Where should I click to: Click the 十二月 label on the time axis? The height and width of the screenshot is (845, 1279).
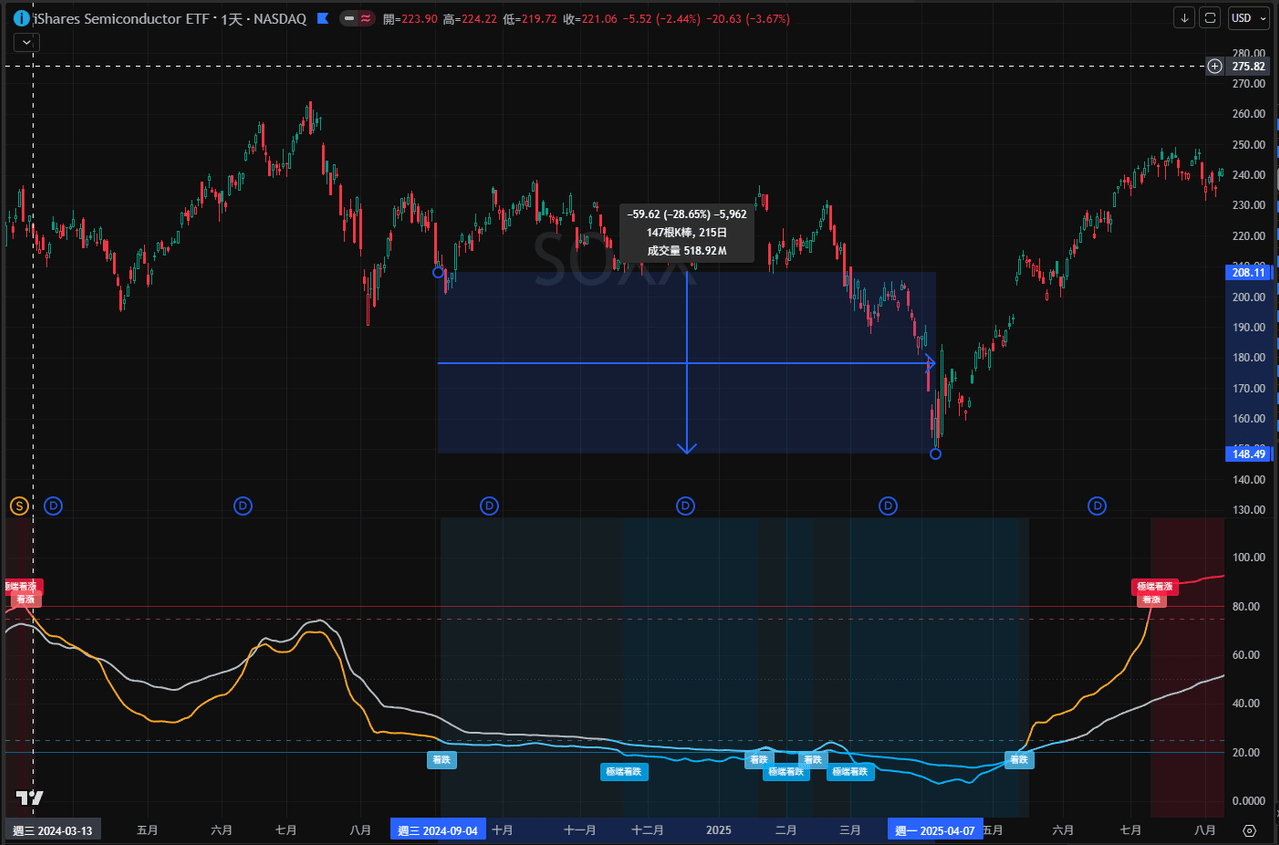click(648, 830)
